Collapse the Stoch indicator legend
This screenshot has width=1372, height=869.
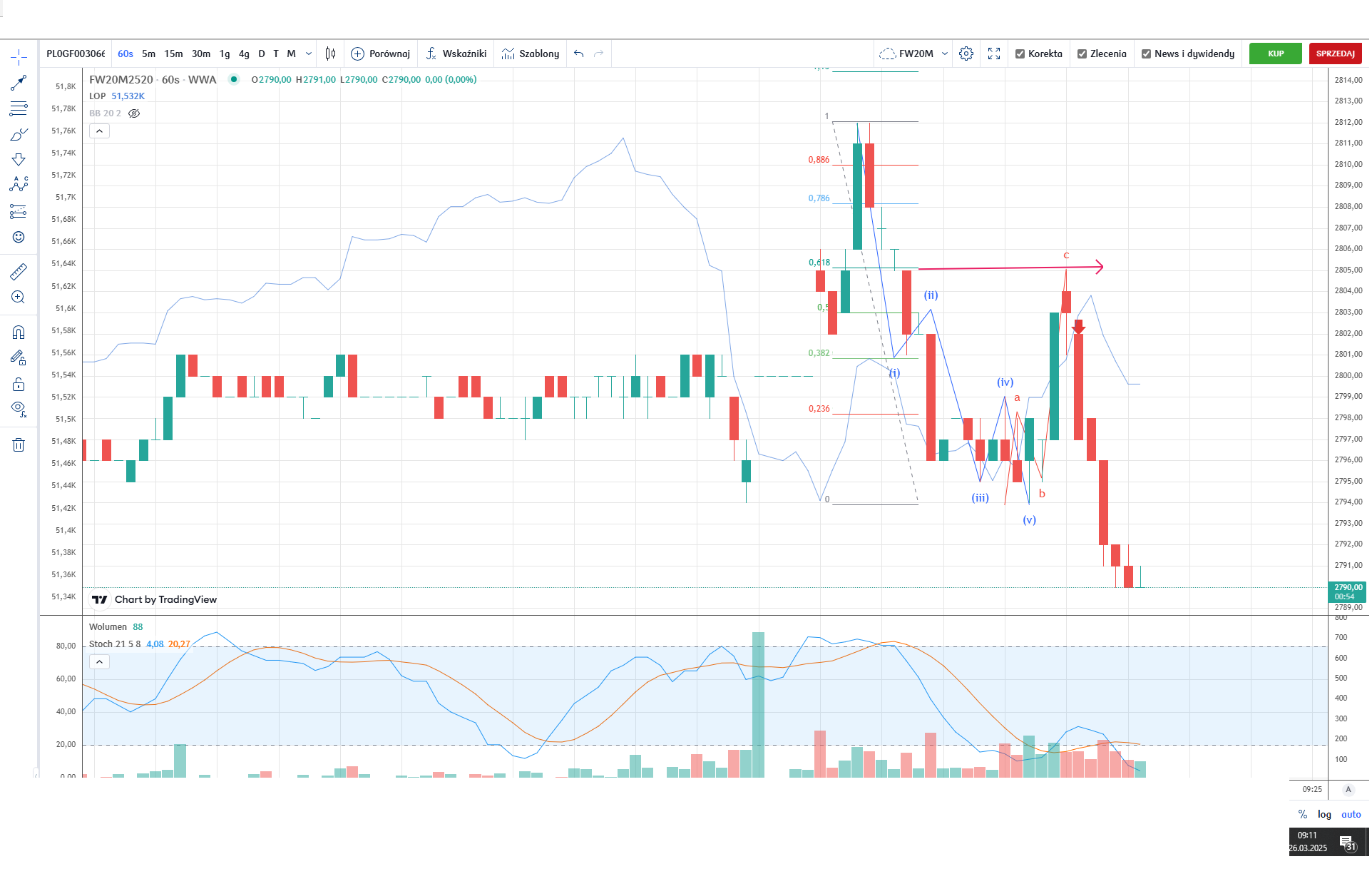[99, 662]
